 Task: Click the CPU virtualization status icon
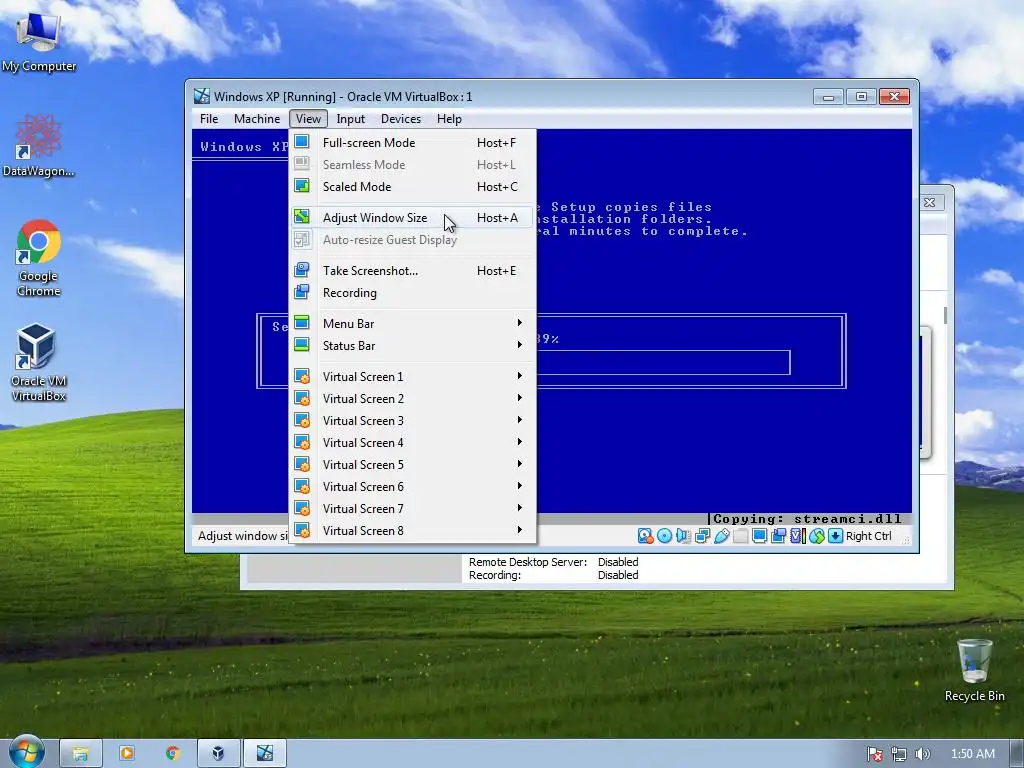tap(797, 536)
